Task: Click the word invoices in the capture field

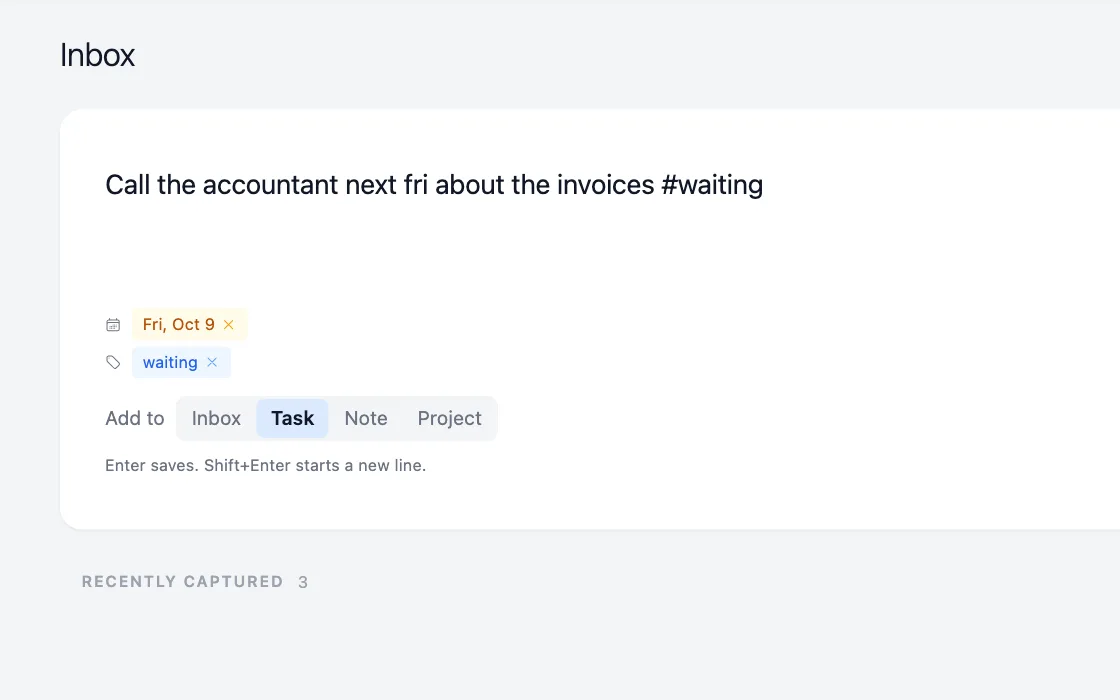Action: point(605,185)
